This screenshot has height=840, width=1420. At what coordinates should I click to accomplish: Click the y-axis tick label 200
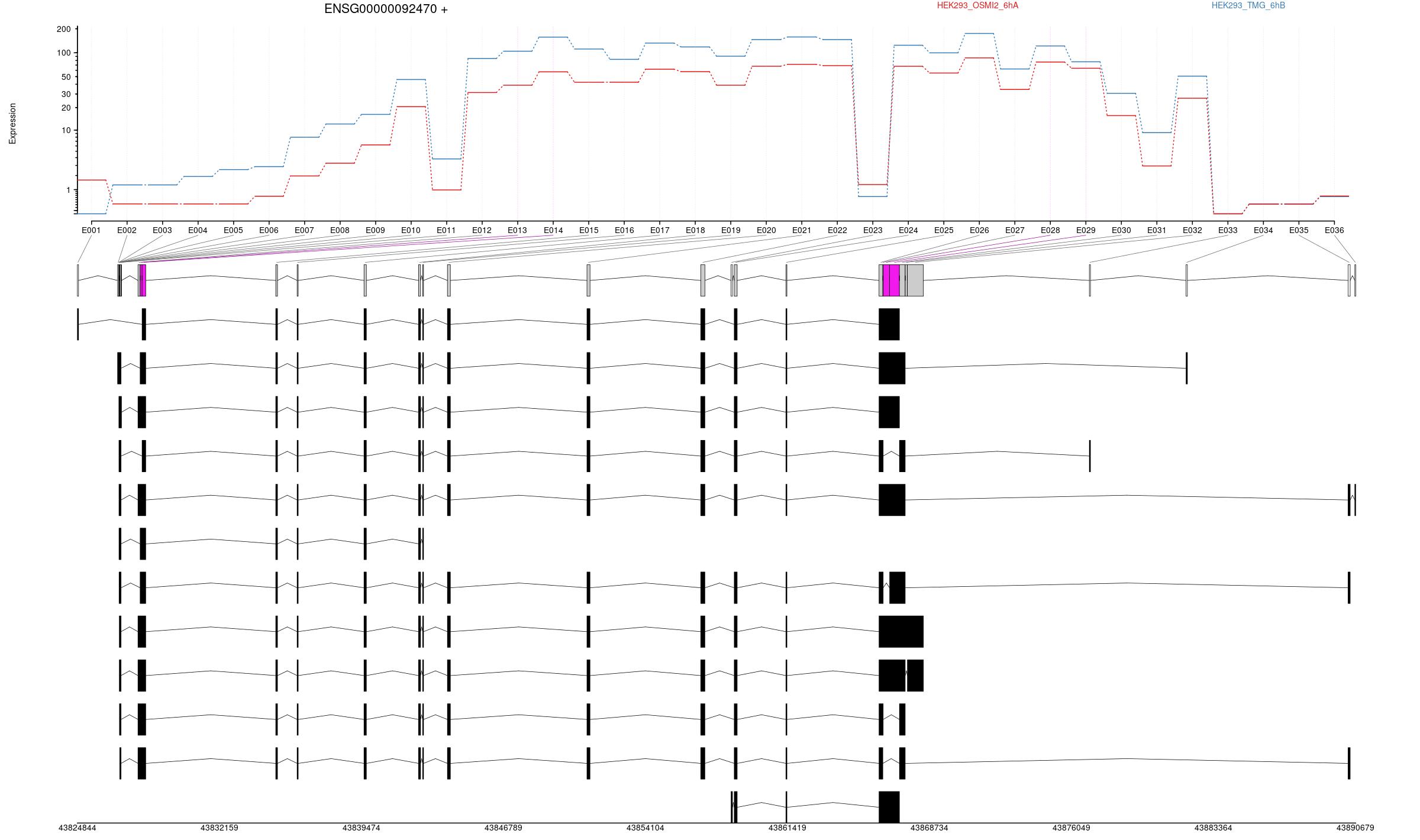tap(64, 29)
